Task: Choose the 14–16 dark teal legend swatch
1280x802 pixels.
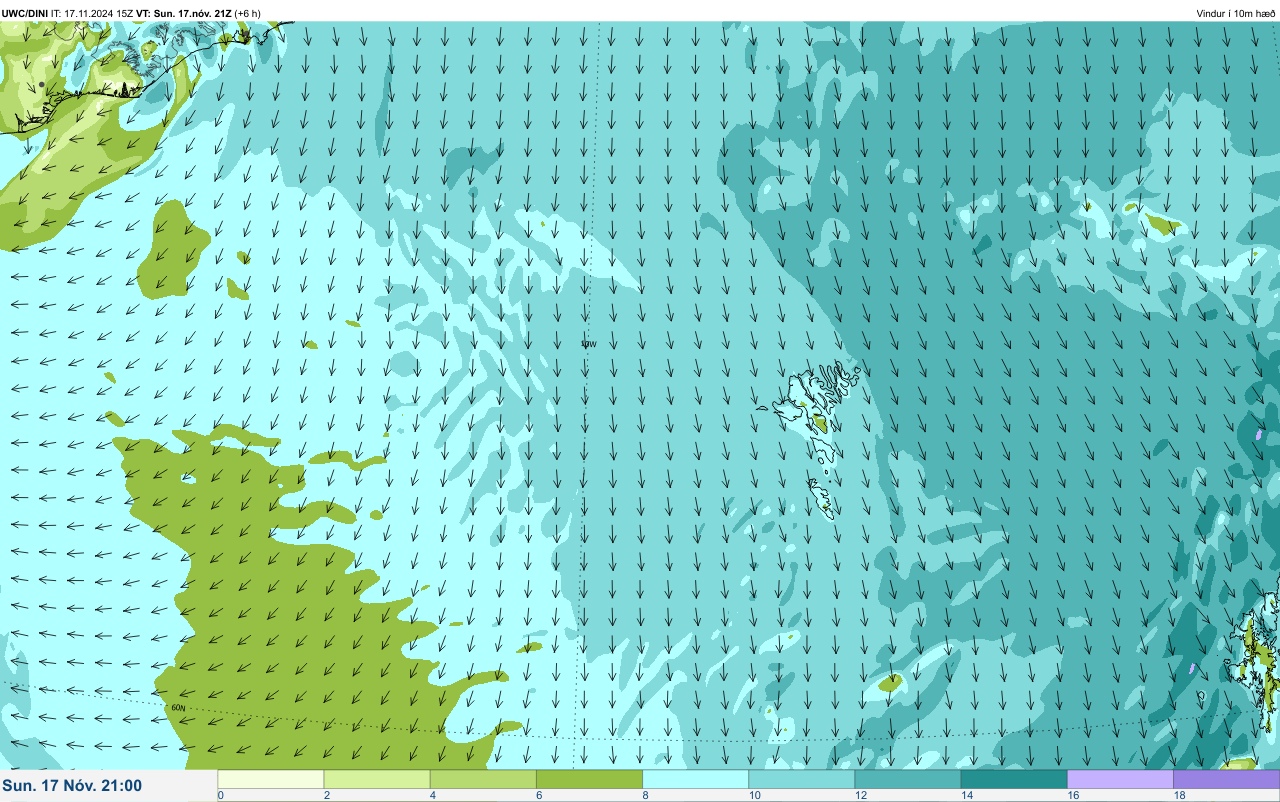Action: click(x=1013, y=779)
